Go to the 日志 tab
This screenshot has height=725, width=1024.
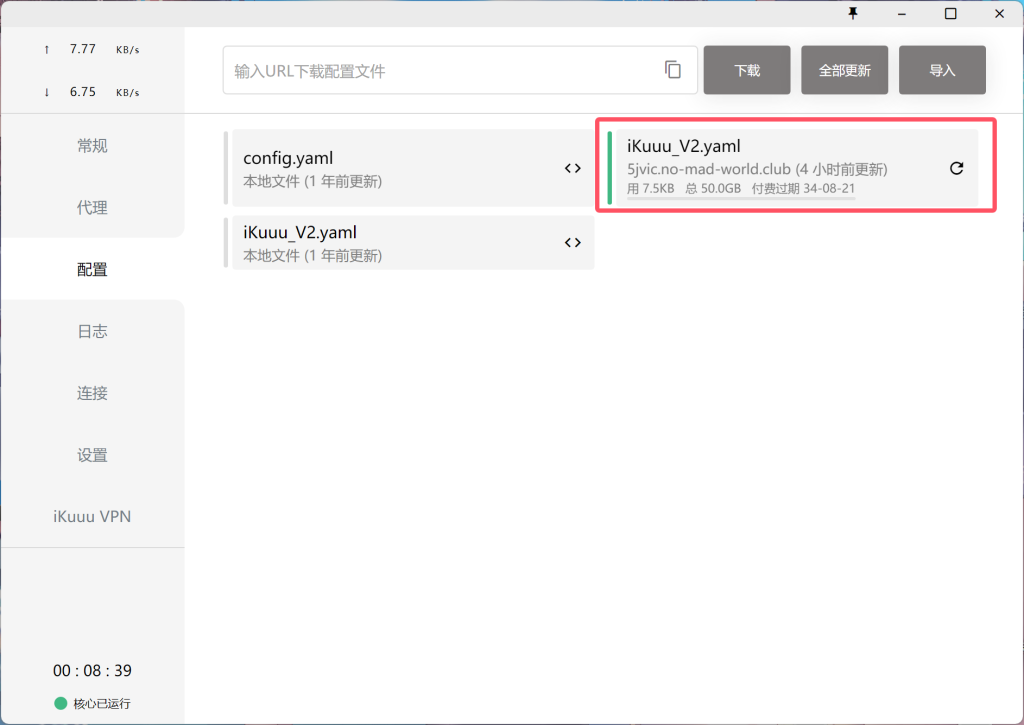coord(92,332)
